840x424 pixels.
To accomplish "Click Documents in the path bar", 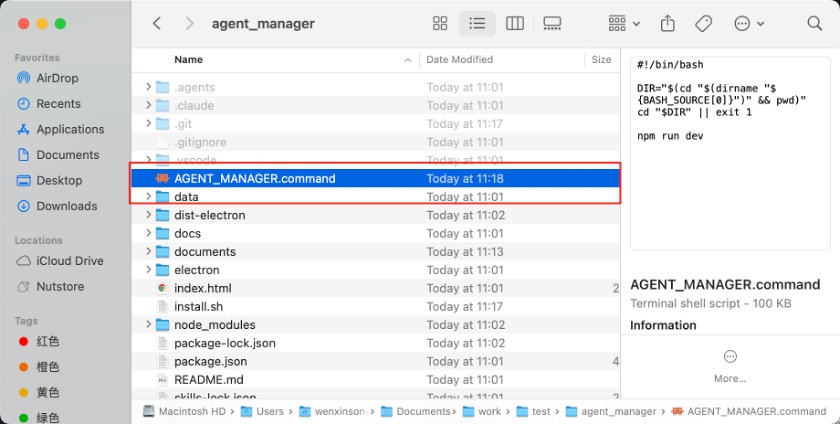I will [422, 411].
